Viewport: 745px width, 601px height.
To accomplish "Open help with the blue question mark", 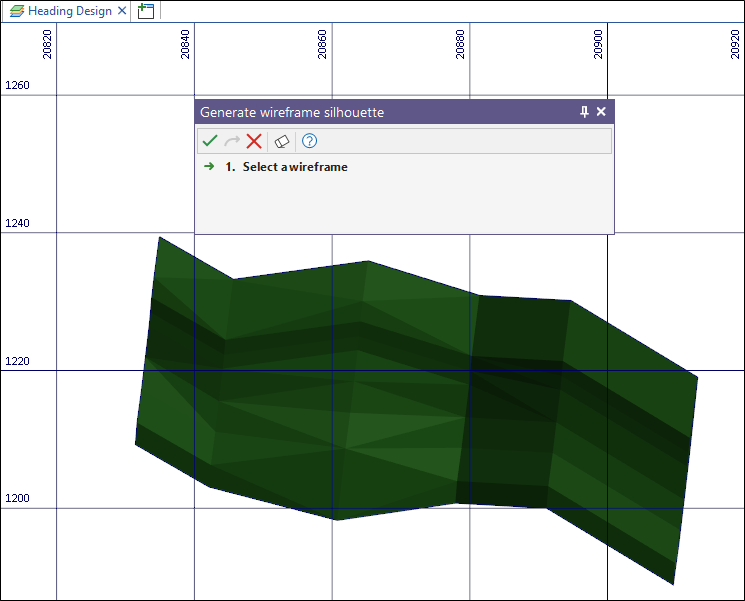I will point(310,141).
